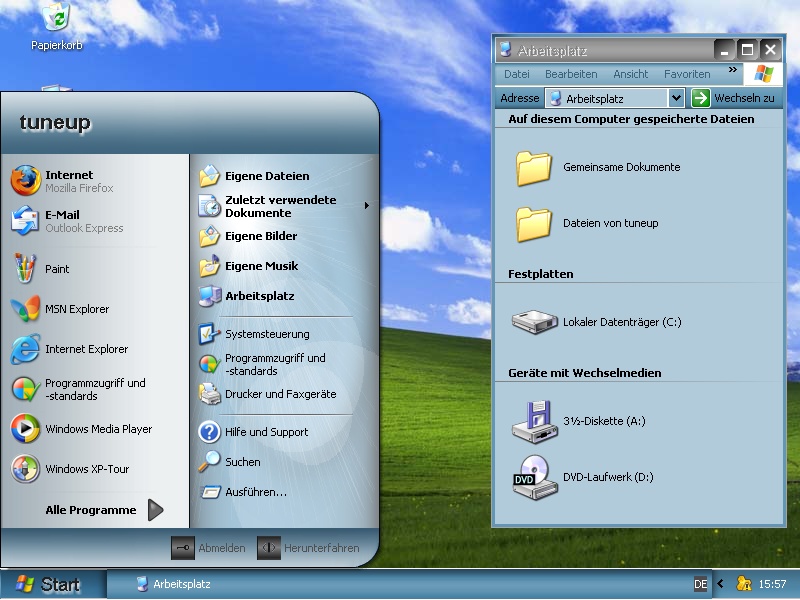Open the Adresse bar dropdown
The height and width of the screenshot is (600, 800).
click(x=676, y=98)
